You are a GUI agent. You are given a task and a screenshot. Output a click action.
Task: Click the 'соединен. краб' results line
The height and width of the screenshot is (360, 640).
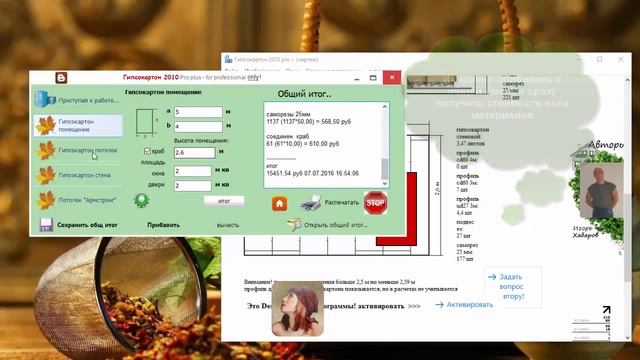(x=288, y=136)
